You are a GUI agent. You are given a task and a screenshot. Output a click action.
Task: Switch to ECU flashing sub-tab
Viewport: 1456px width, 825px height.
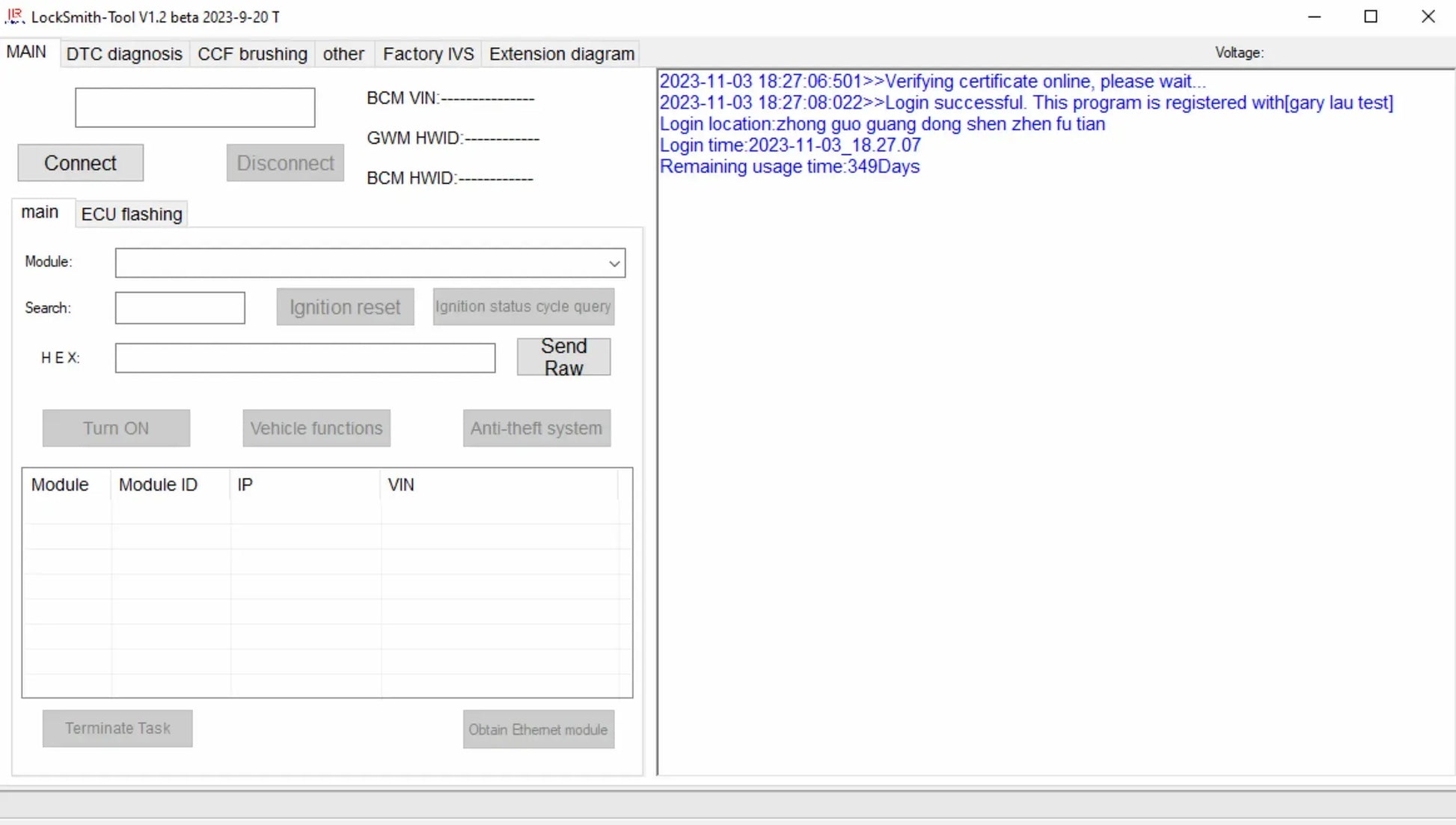coord(132,214)
